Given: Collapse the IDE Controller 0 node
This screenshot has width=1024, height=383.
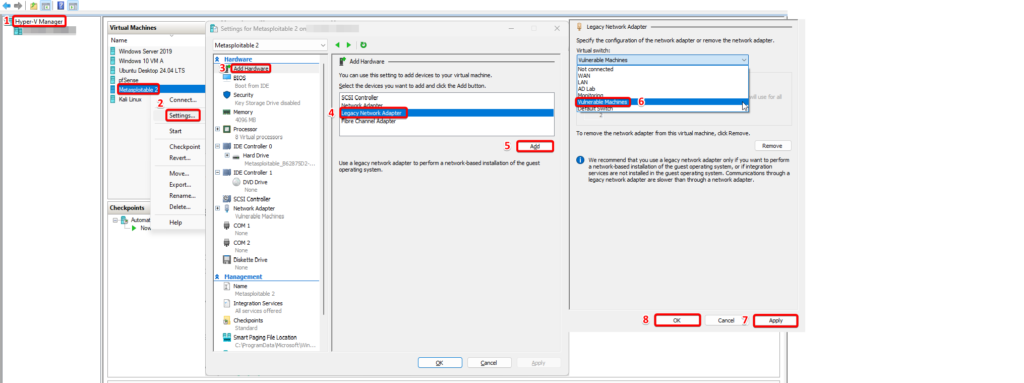Looking at the screenshot, I should tap(217, 146).
